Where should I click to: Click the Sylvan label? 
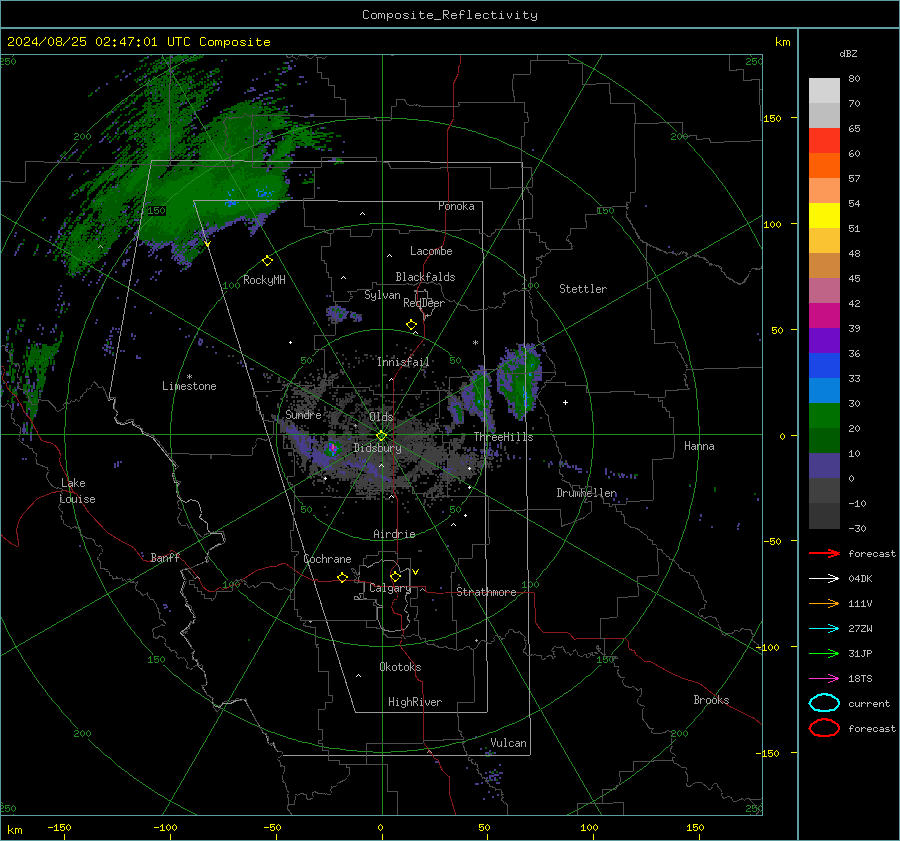tap(382, 295)
